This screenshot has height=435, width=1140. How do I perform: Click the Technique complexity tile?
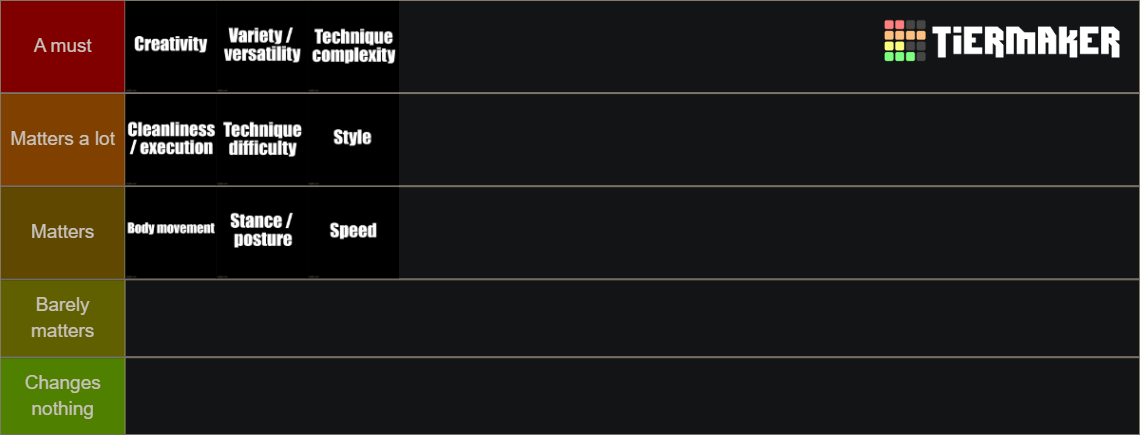353,47
